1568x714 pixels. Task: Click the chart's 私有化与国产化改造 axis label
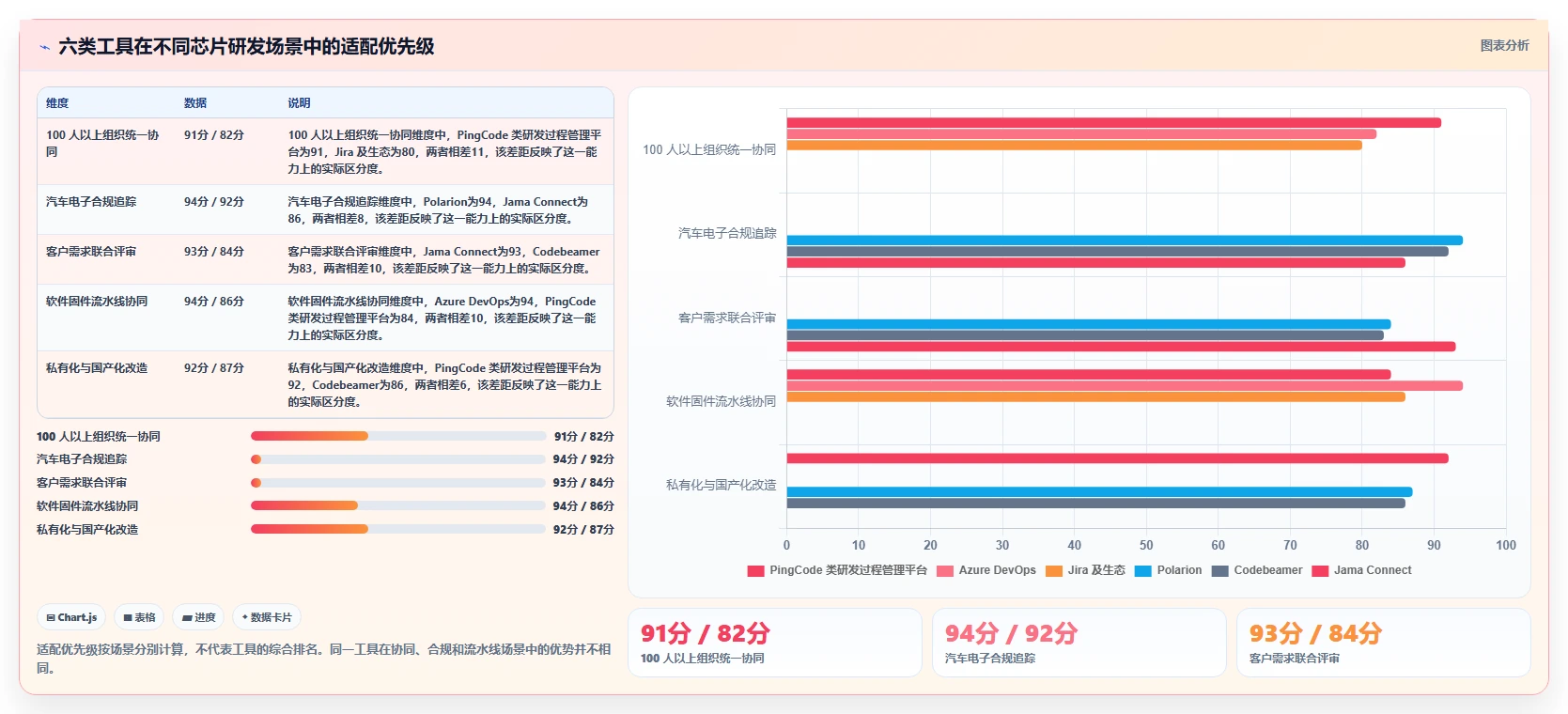(722, 486)
